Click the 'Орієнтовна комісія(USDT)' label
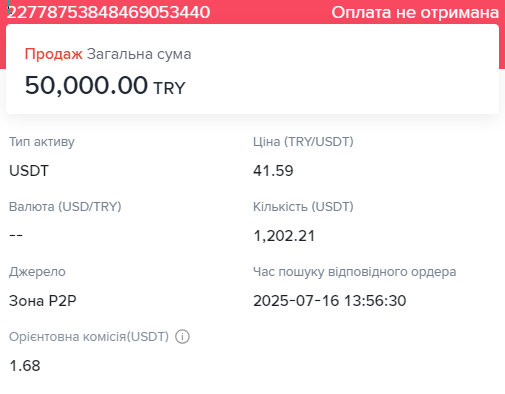 point(89,337)
